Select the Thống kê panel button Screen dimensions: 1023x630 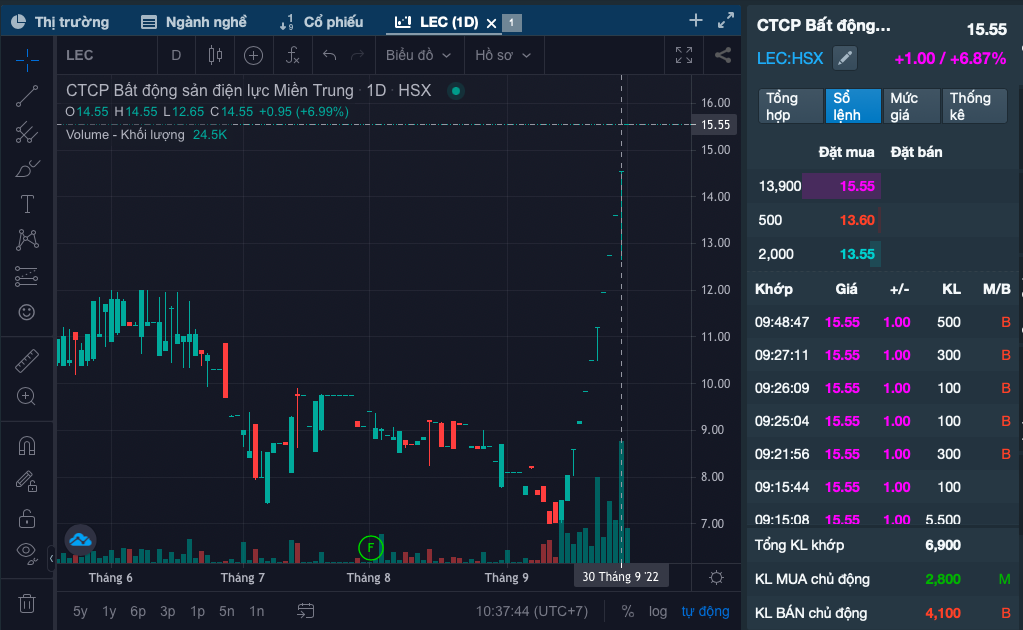point(971,106)
